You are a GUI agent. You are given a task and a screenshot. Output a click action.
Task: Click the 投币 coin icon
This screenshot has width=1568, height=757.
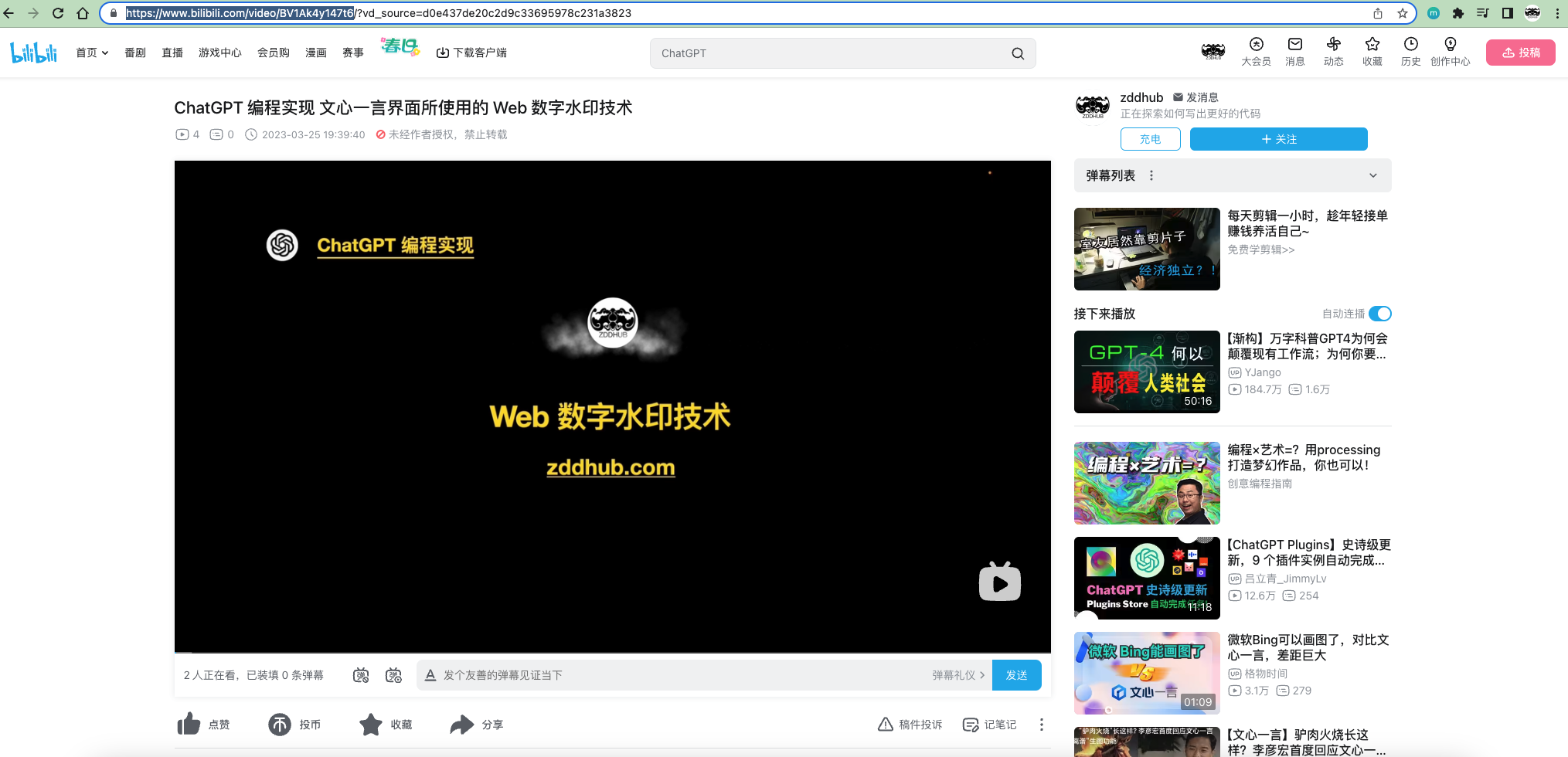279,724
